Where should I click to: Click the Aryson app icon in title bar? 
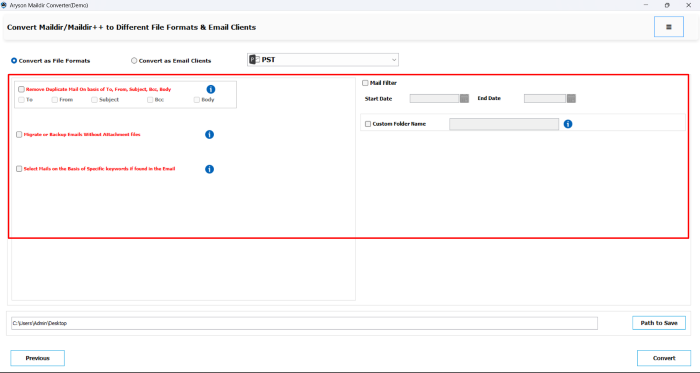coord(4,5)
